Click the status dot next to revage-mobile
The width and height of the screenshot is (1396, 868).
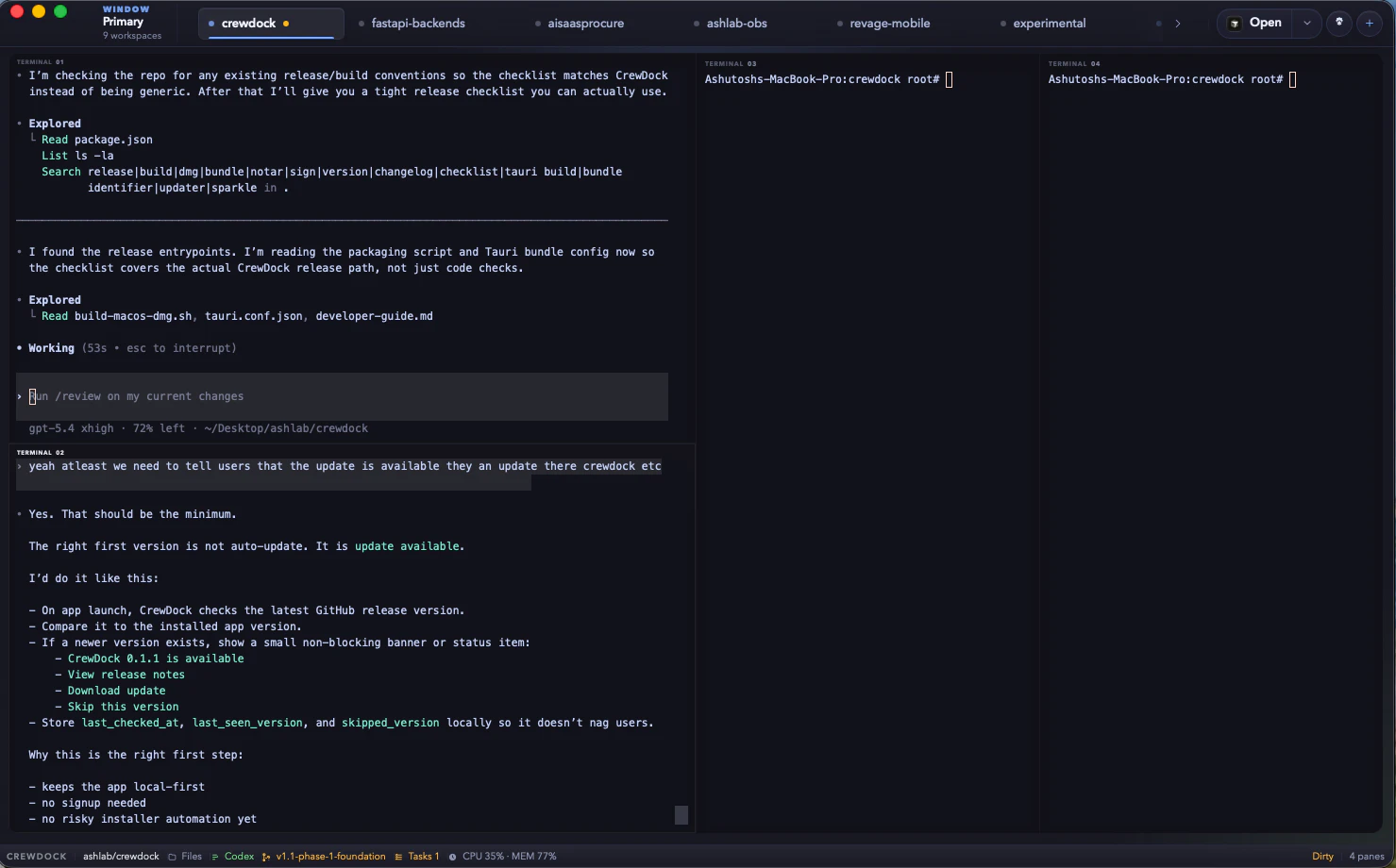pos(838,24)
